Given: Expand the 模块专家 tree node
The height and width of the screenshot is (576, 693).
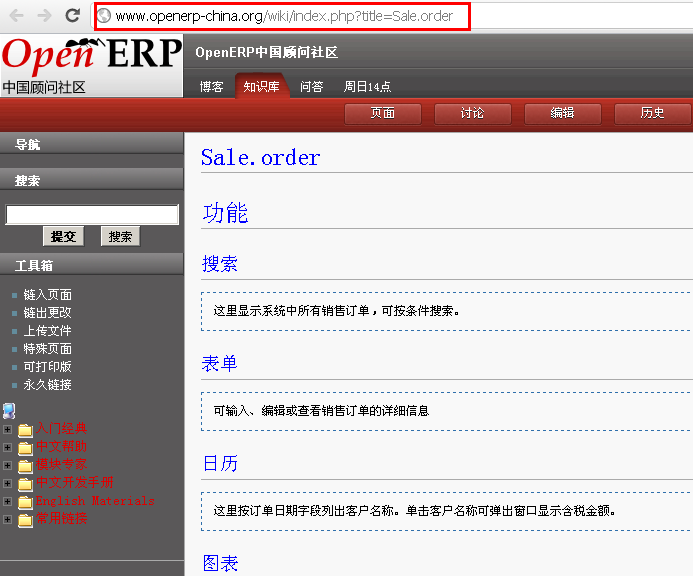Looking at the screenshot, I should [x=8, y=465].
